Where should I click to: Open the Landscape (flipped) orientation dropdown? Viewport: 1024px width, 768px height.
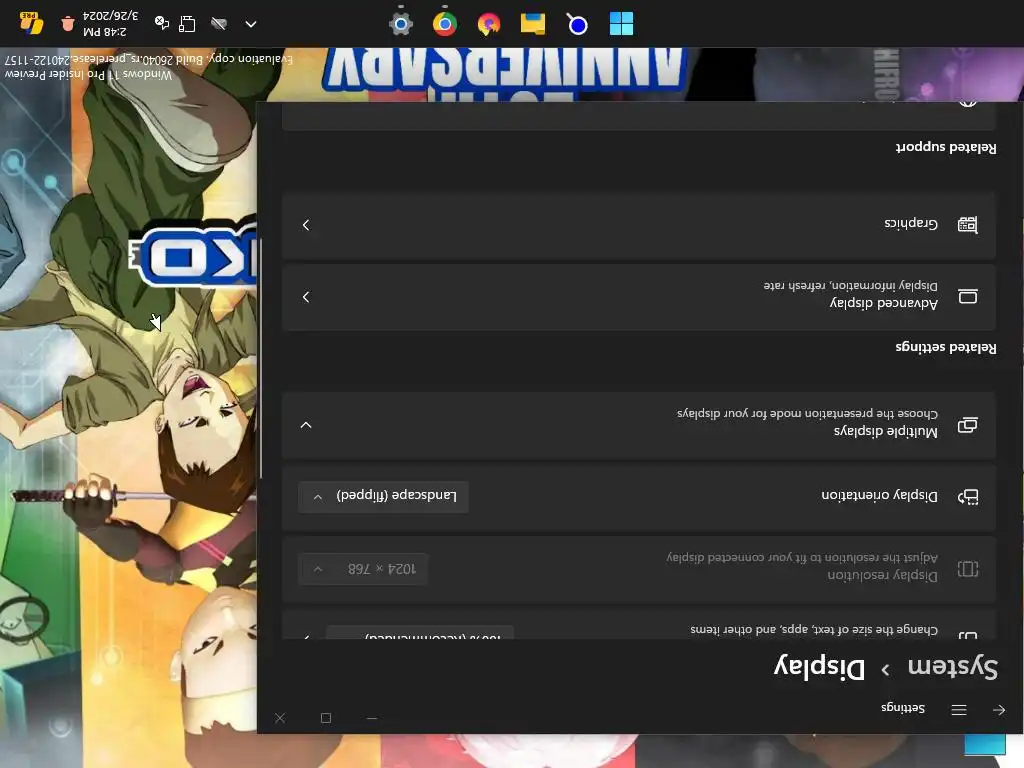click(383, 496)
